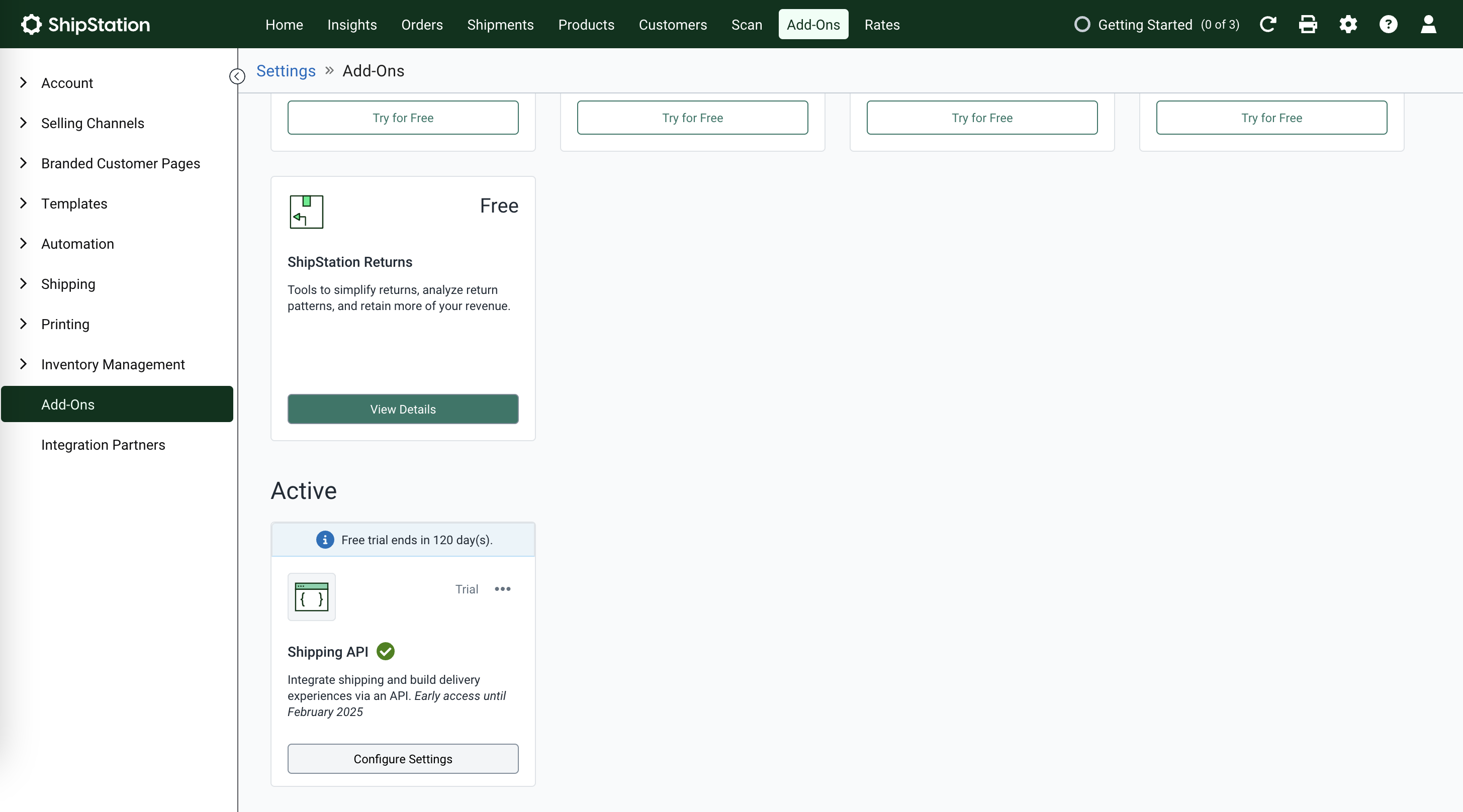
Task: Open the user profile icon
Action: pos(1428,24)
